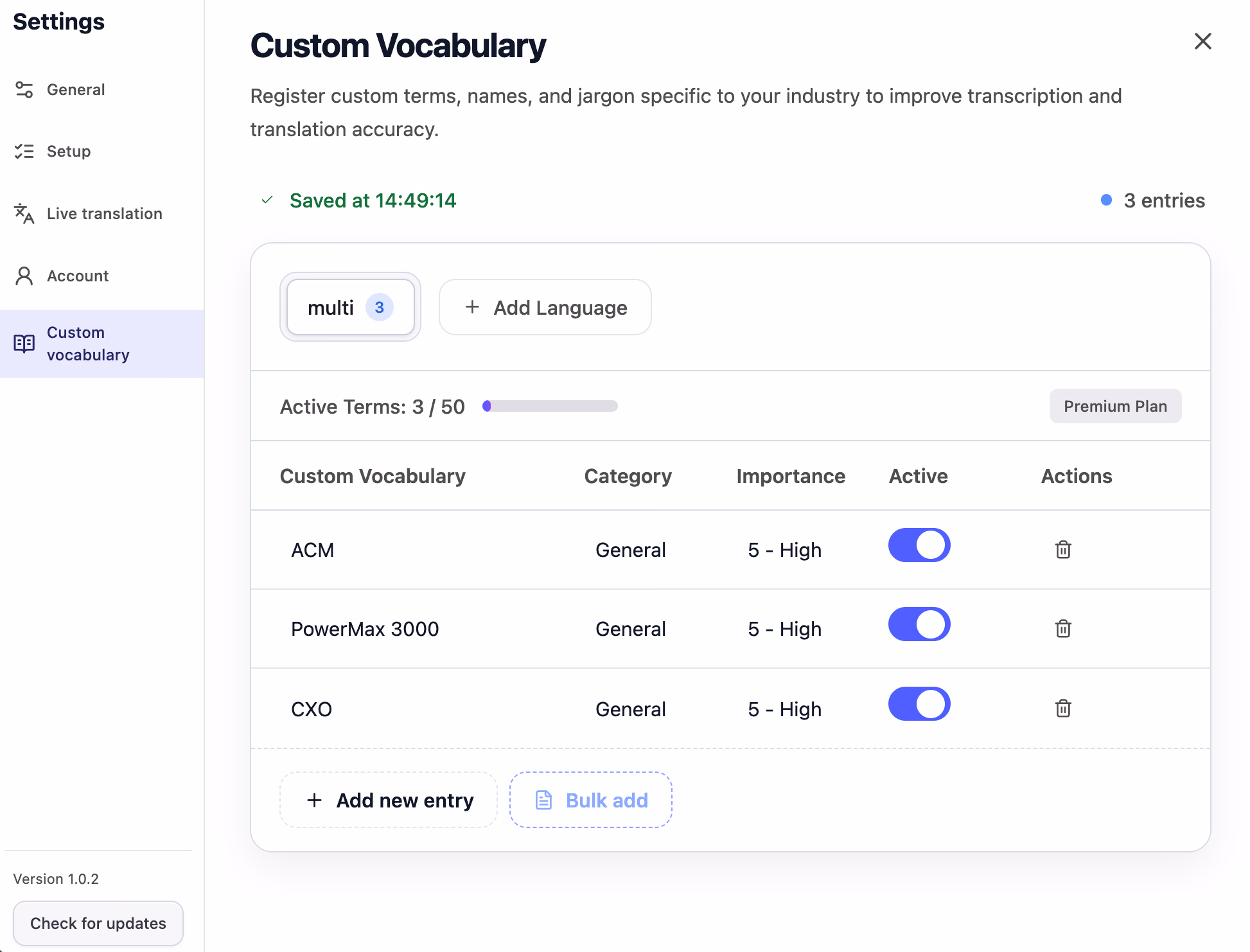This screenshot has height=952, width=1250.
Task: Select the multi language tab
Action: click(350, 307)
